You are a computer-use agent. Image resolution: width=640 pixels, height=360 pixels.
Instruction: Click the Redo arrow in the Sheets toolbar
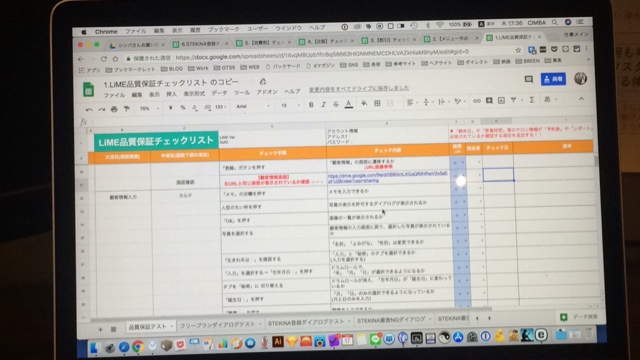pyautogui.click(x=102, y=109)
